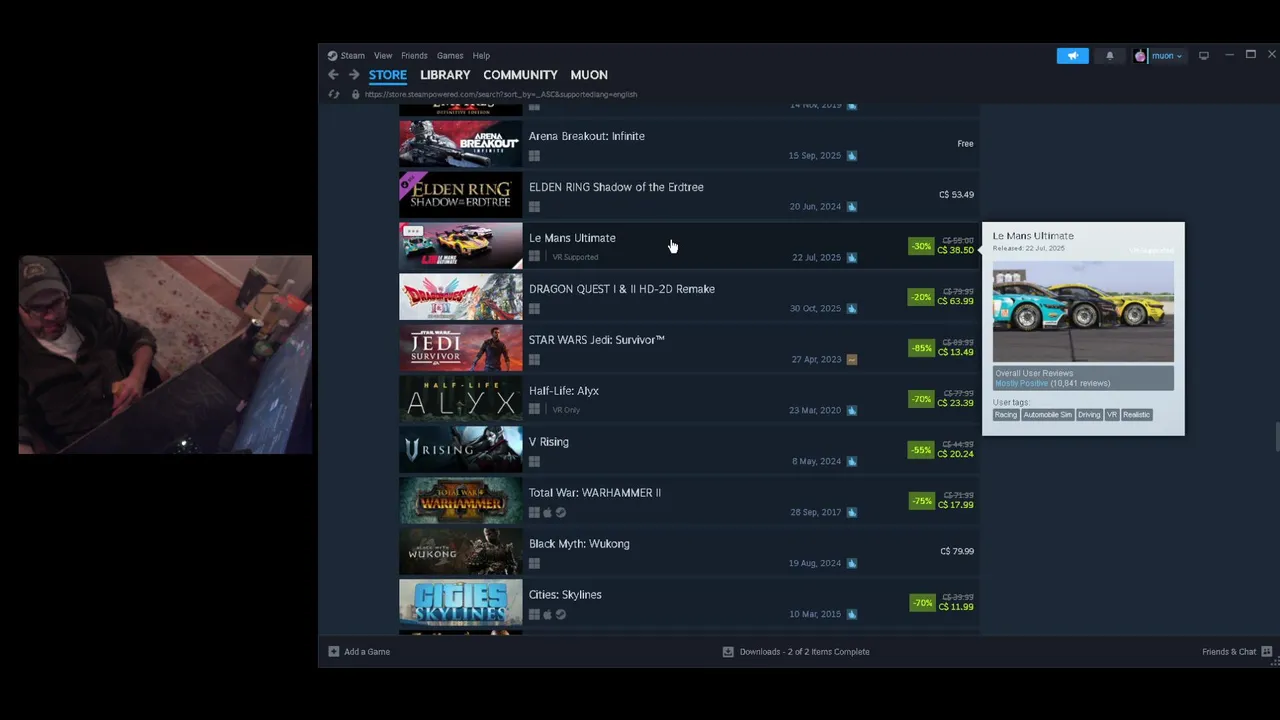Click the macOS icon under Cities: Skylines
The height and width of the screenshot is (720, 1280).
click(x=547, y=614)
